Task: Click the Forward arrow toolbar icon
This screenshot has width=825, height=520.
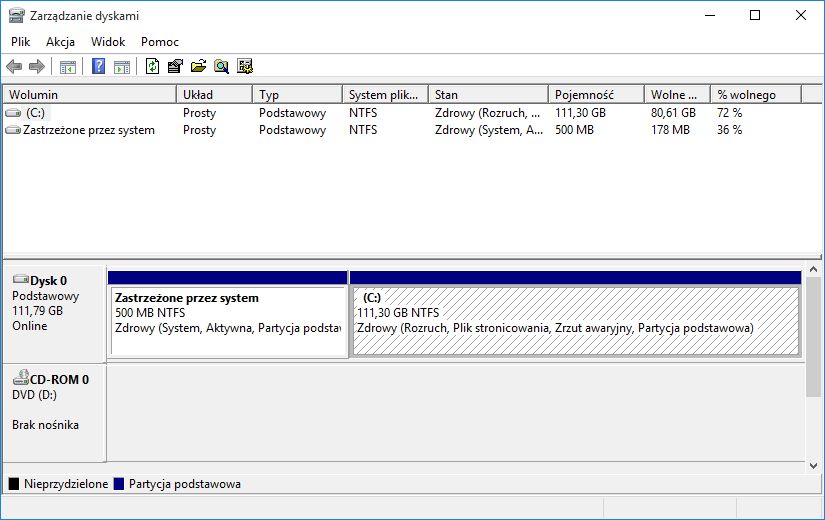Action: [36, 66]
